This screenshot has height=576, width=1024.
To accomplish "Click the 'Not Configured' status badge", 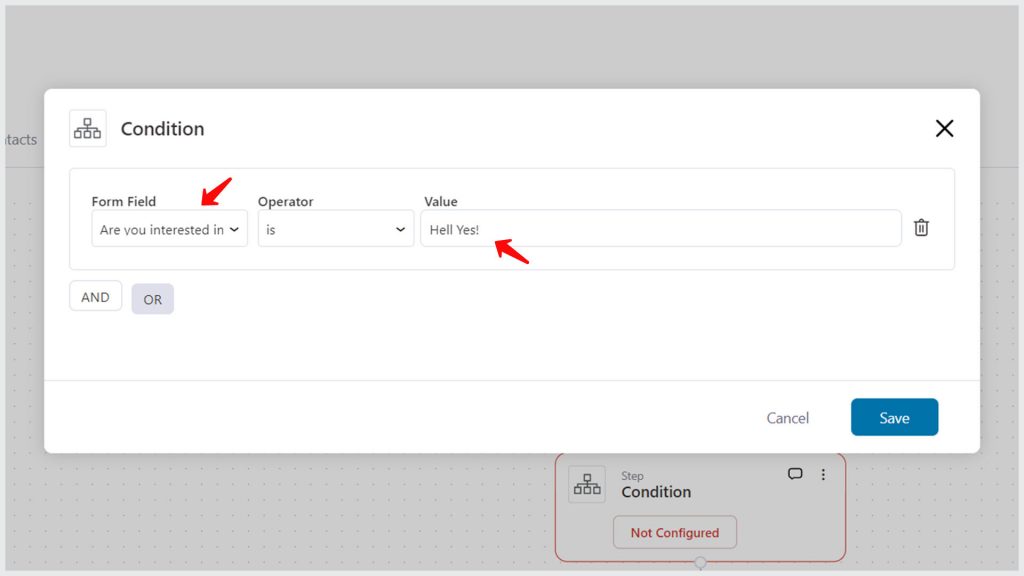I will [x=675, y=532].
